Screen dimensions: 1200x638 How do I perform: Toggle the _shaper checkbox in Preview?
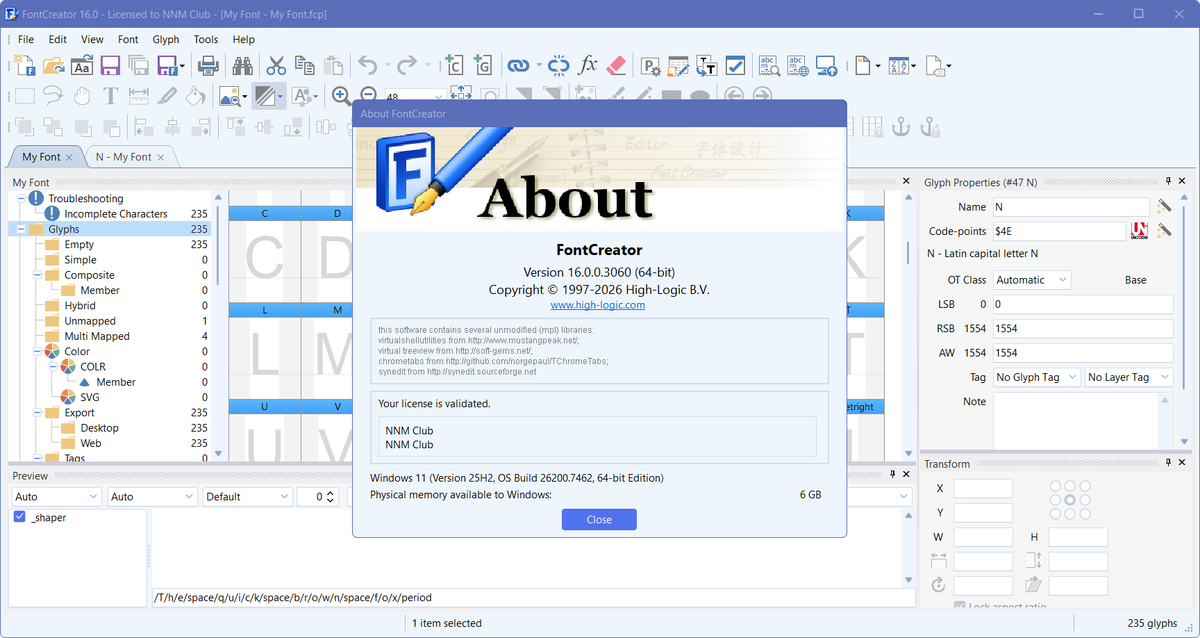pyautogui.click(x=20, y=518)
